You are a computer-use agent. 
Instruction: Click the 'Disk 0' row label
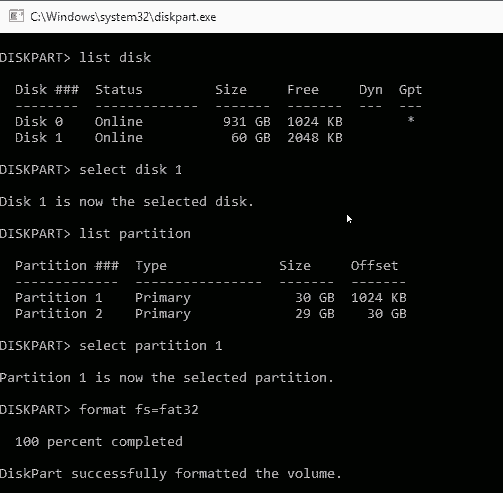coord(39,122)
